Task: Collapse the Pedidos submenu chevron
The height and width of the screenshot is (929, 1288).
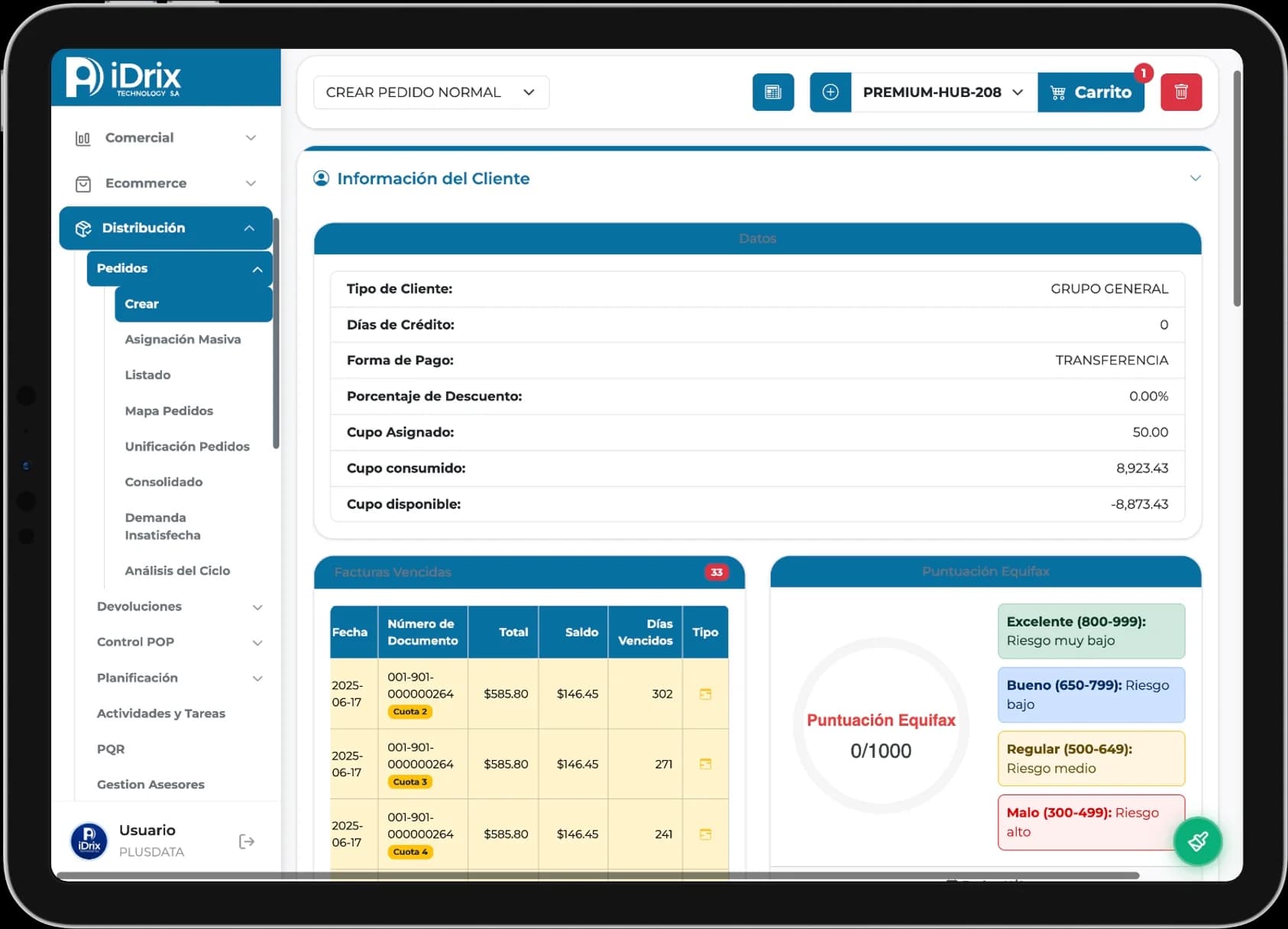Action: 257,269
